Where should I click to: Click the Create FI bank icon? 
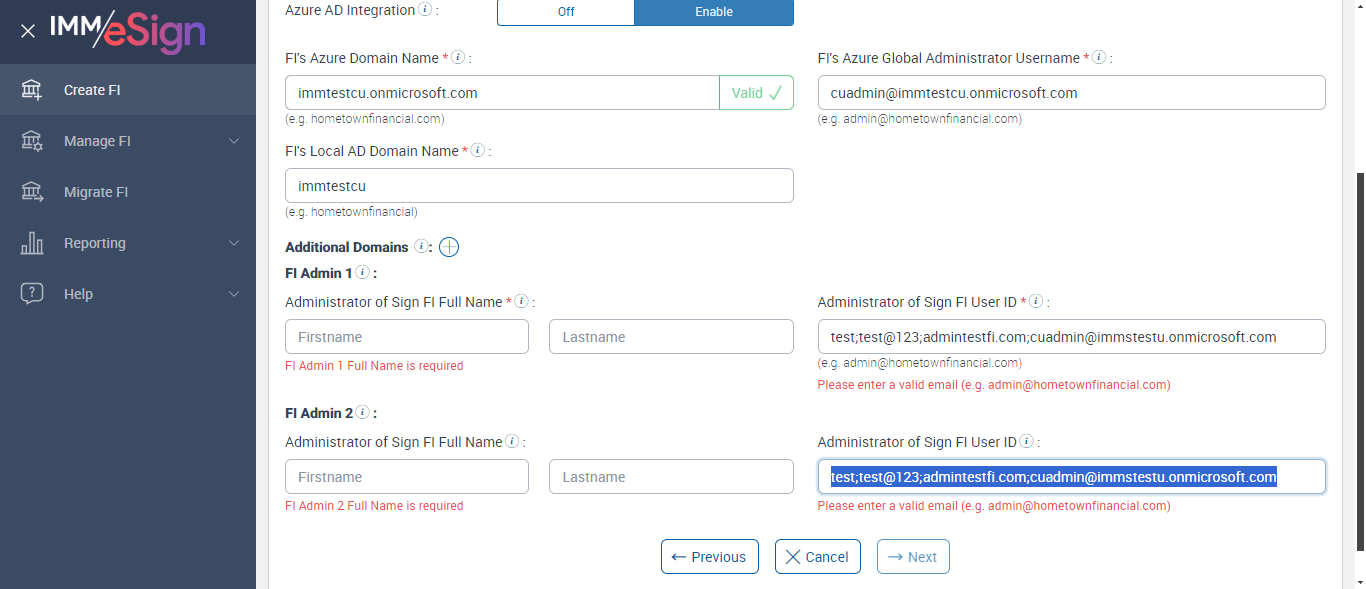(32, 90)
